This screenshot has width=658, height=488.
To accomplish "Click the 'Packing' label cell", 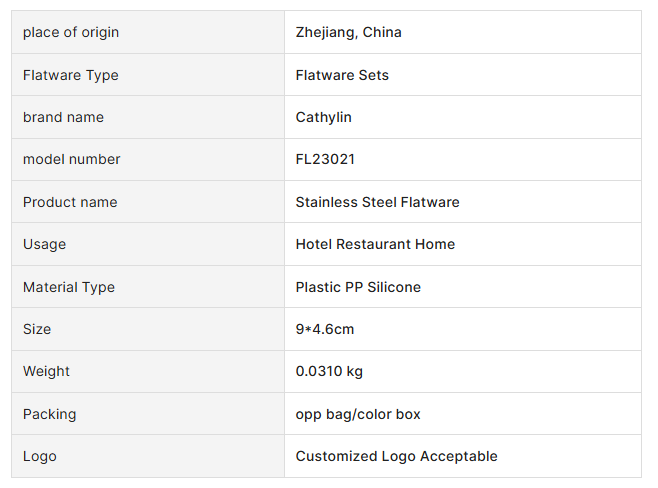I will pos(49,414).
